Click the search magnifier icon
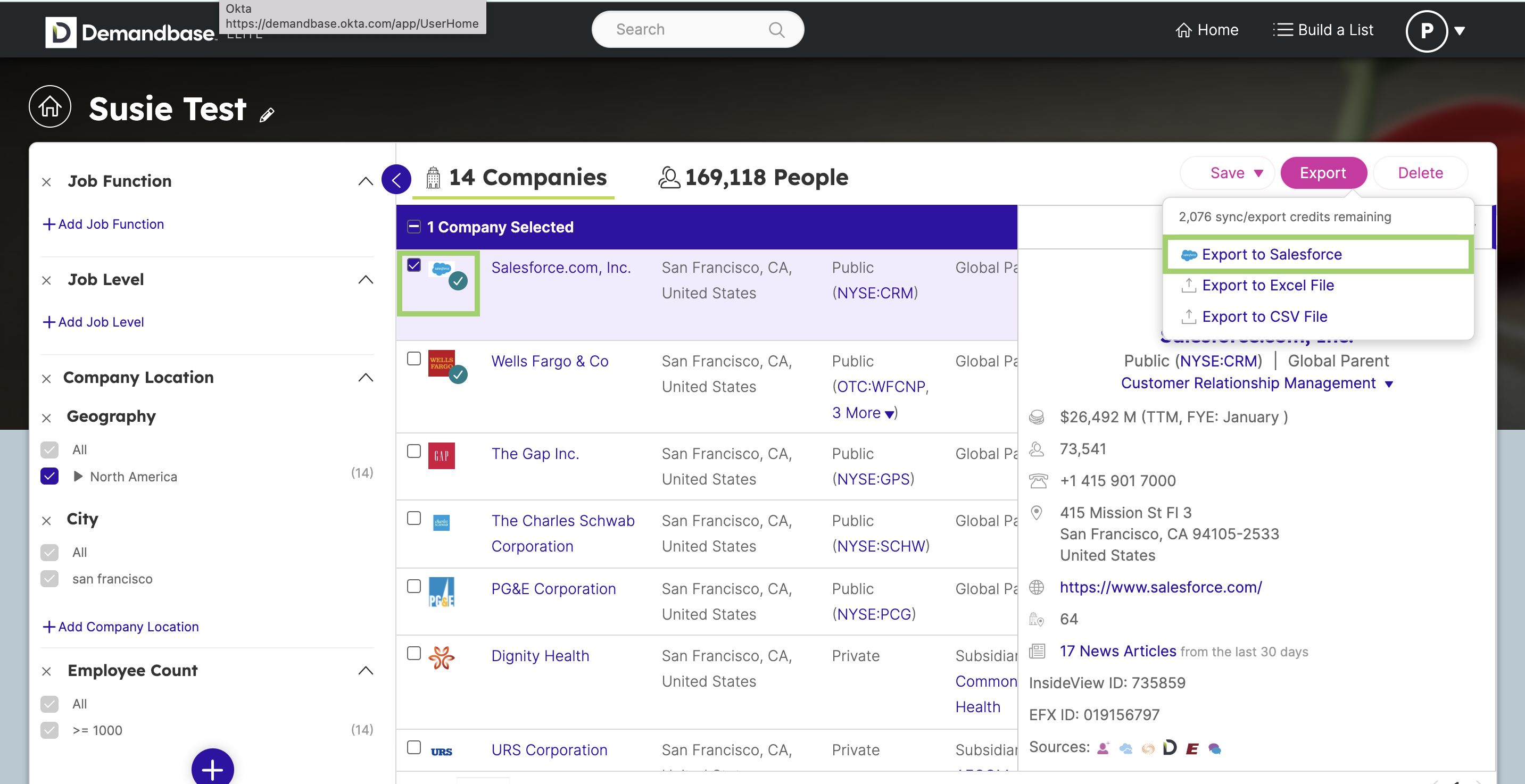This screenshot has height=784, width=1525. [776, 30]
